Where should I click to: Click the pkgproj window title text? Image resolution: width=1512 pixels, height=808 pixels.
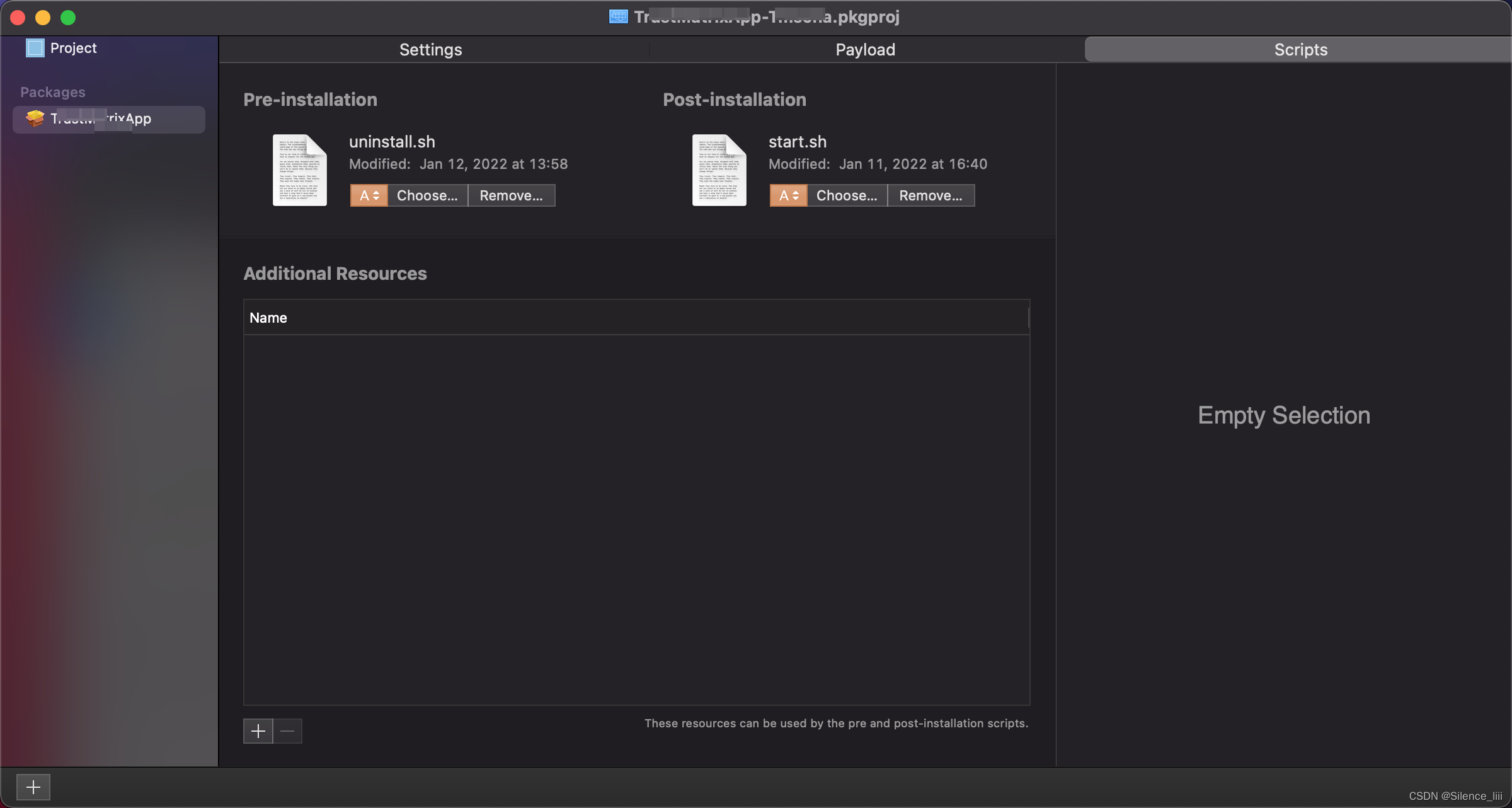pyautogui.click(x=767, y=17)
